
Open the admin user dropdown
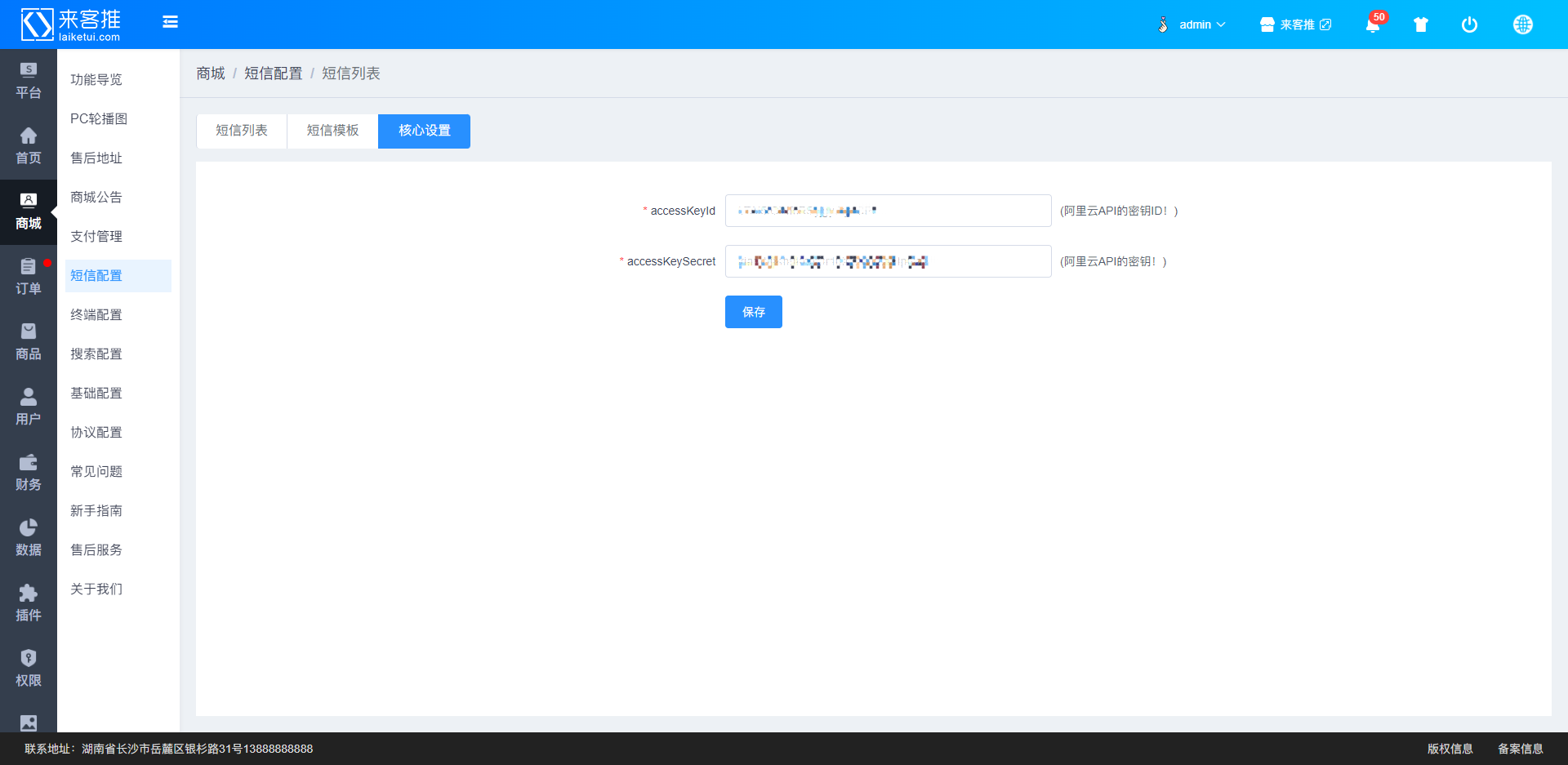pos(1192,24)
